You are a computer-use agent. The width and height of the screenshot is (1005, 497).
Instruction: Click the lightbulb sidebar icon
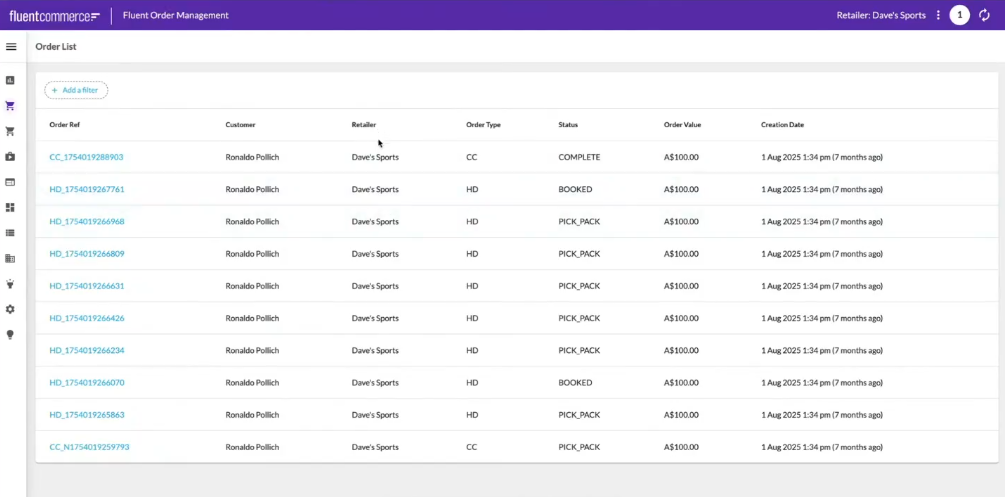coord(11,335)
